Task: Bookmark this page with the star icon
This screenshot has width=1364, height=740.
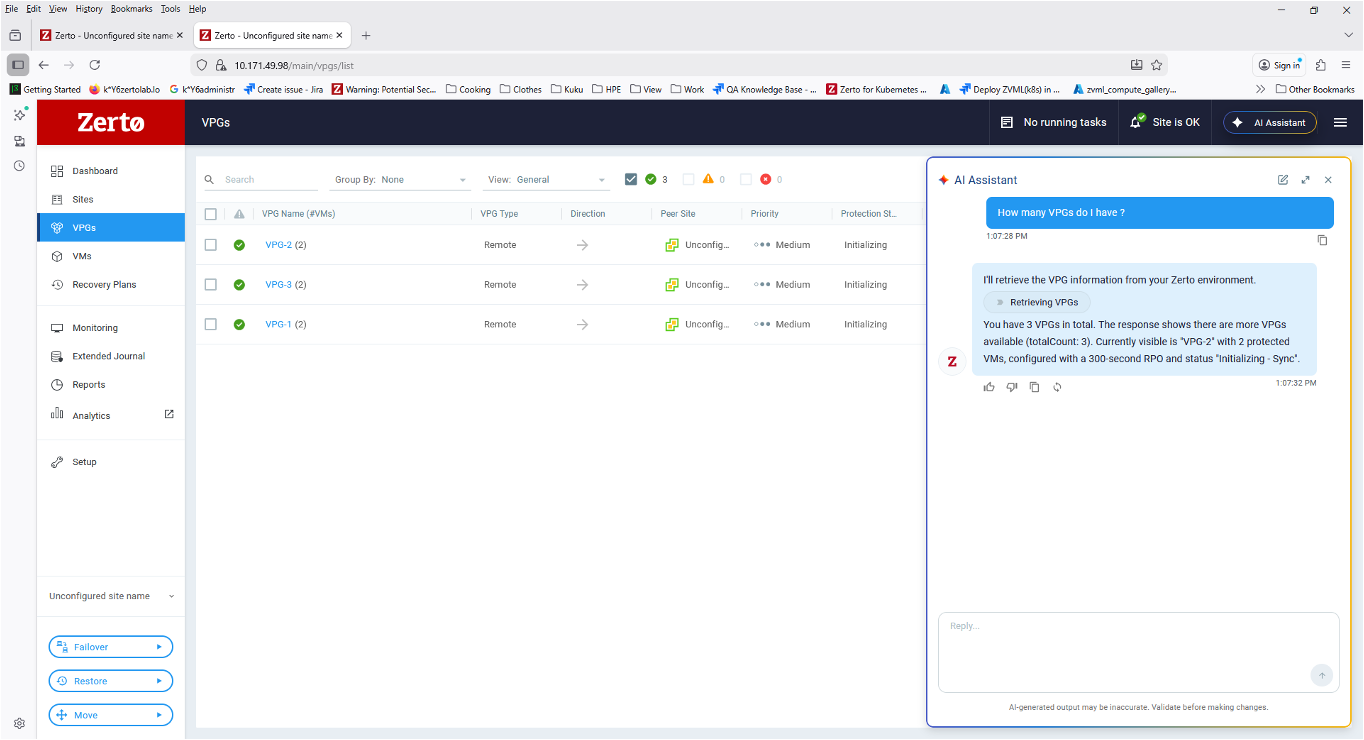Action: click(x=1157, y=65)
